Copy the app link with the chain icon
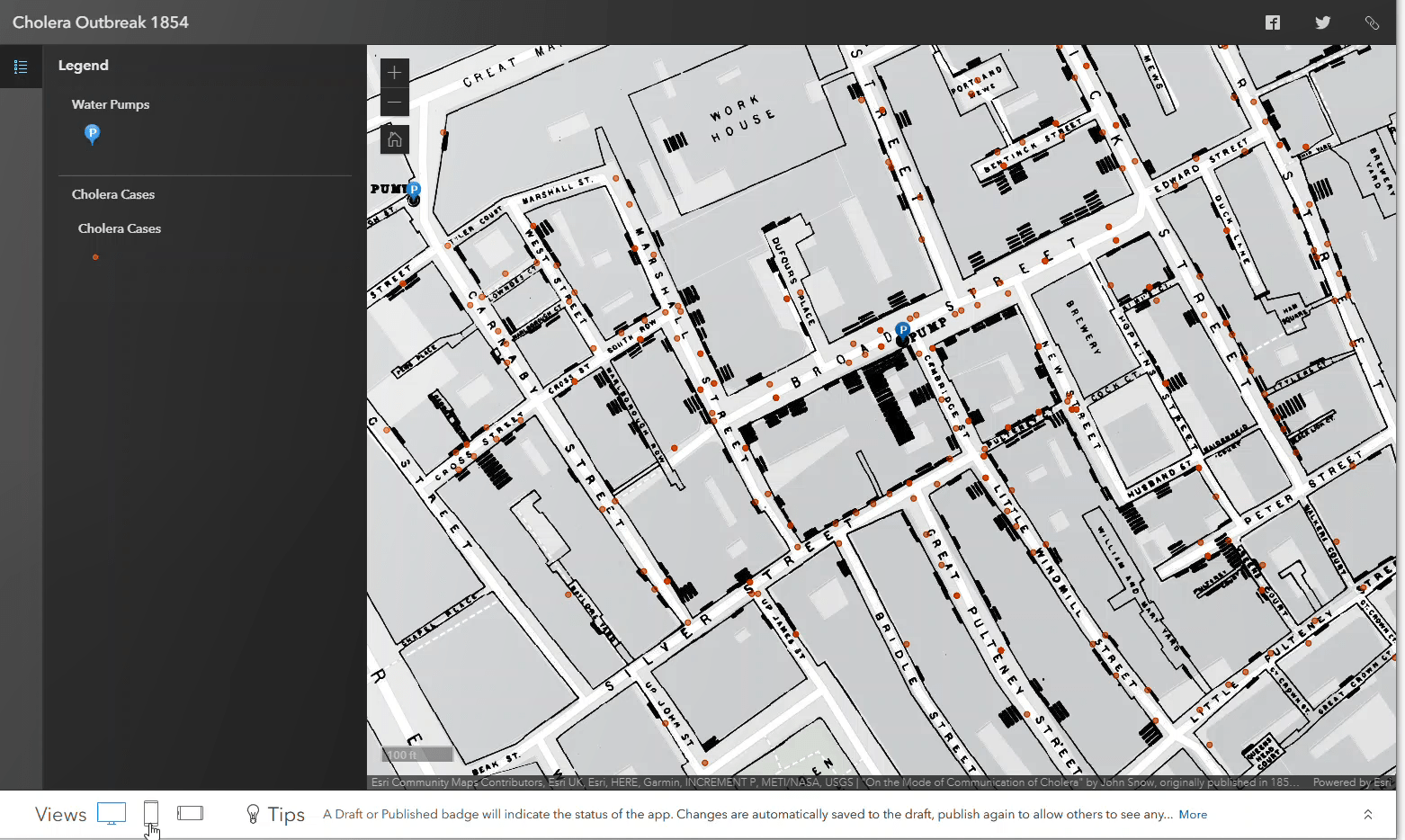This screenshot has height=840, width=1405. coord(1372,22)
